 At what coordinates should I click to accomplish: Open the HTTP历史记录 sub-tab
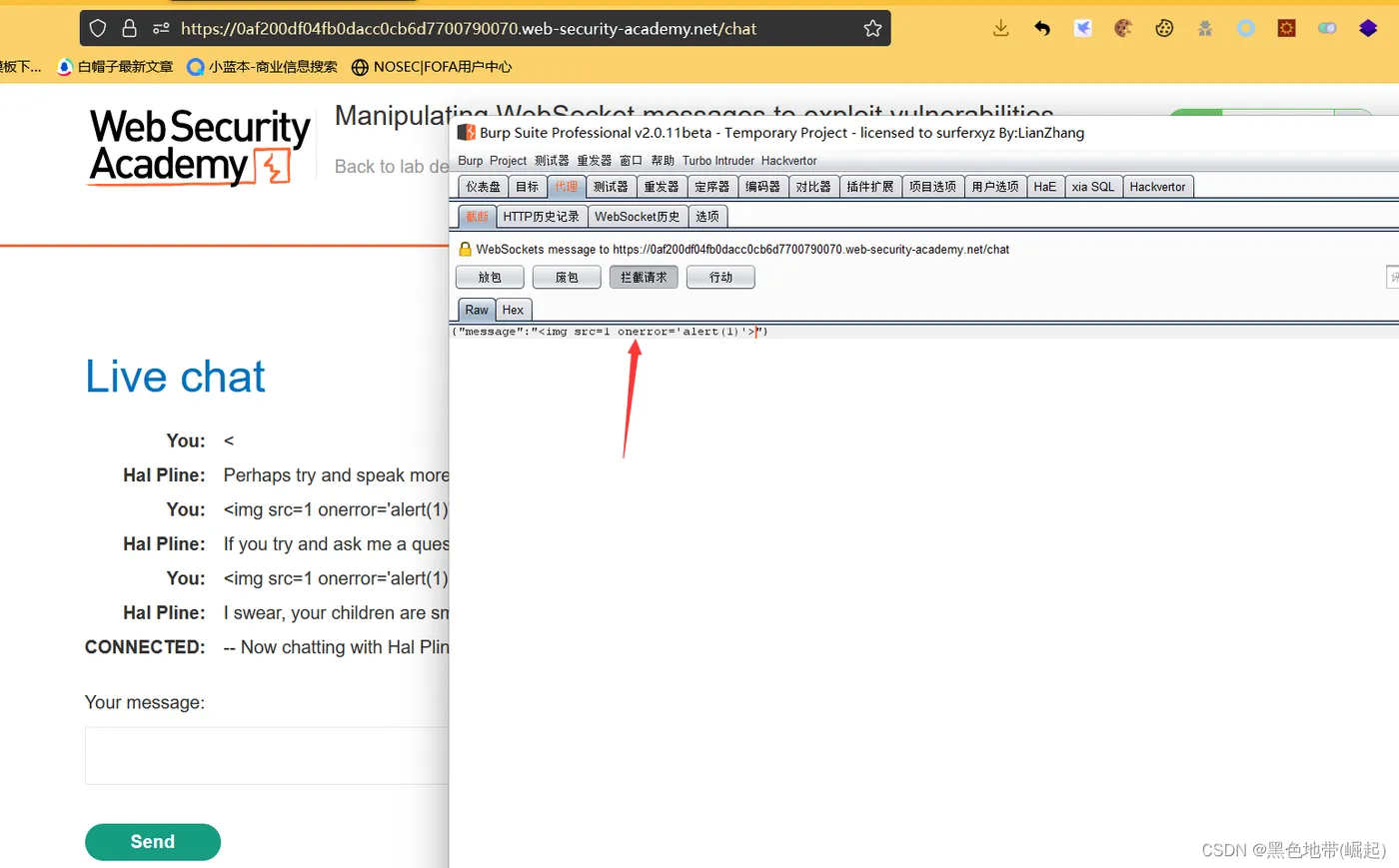click(x=542, y=217)
